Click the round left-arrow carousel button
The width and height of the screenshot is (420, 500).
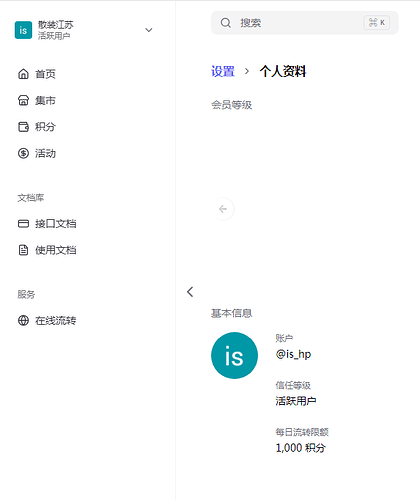tap(223, 209)
